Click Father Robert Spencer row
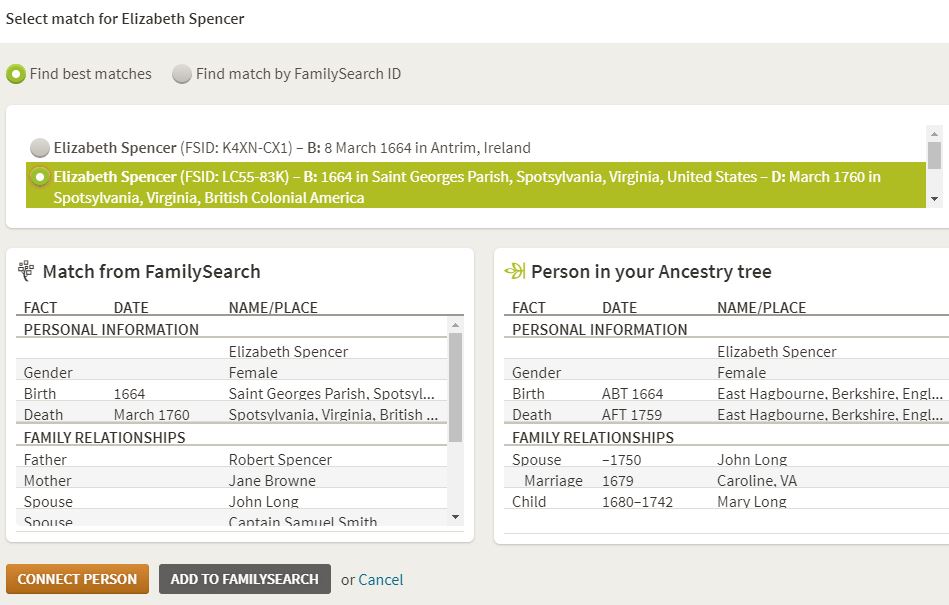 click(230, 460)
